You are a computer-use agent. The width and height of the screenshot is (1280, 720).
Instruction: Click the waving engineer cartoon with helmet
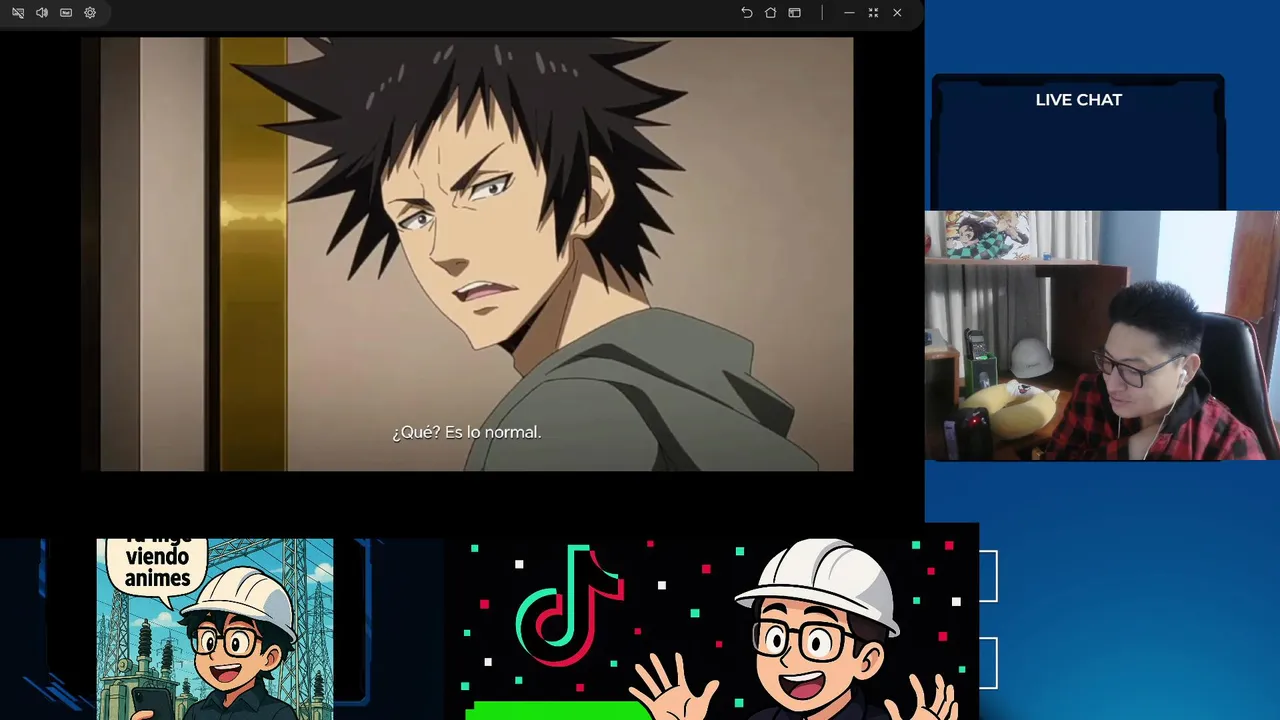795,630
